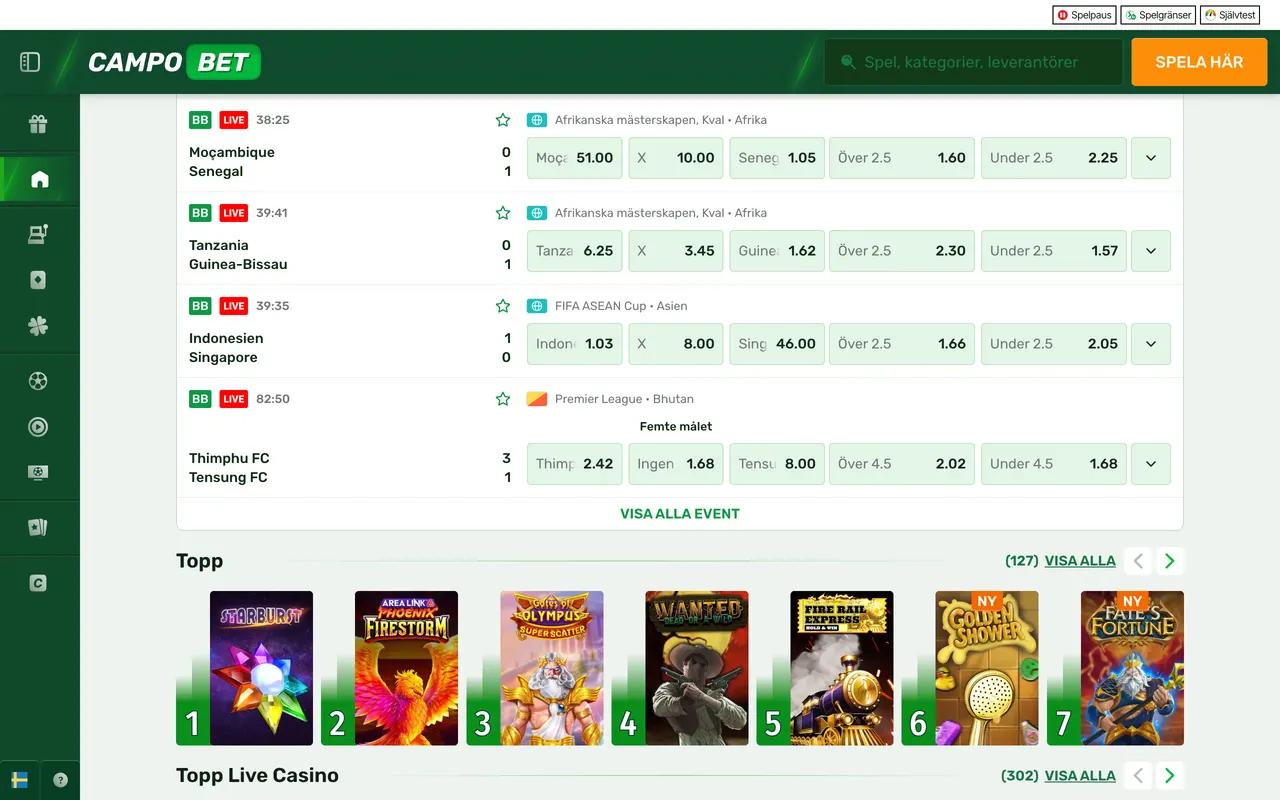Expand more markets for Tanzania vs Guinea-Bissau
1280x800 pixels.
[1151, 251]
